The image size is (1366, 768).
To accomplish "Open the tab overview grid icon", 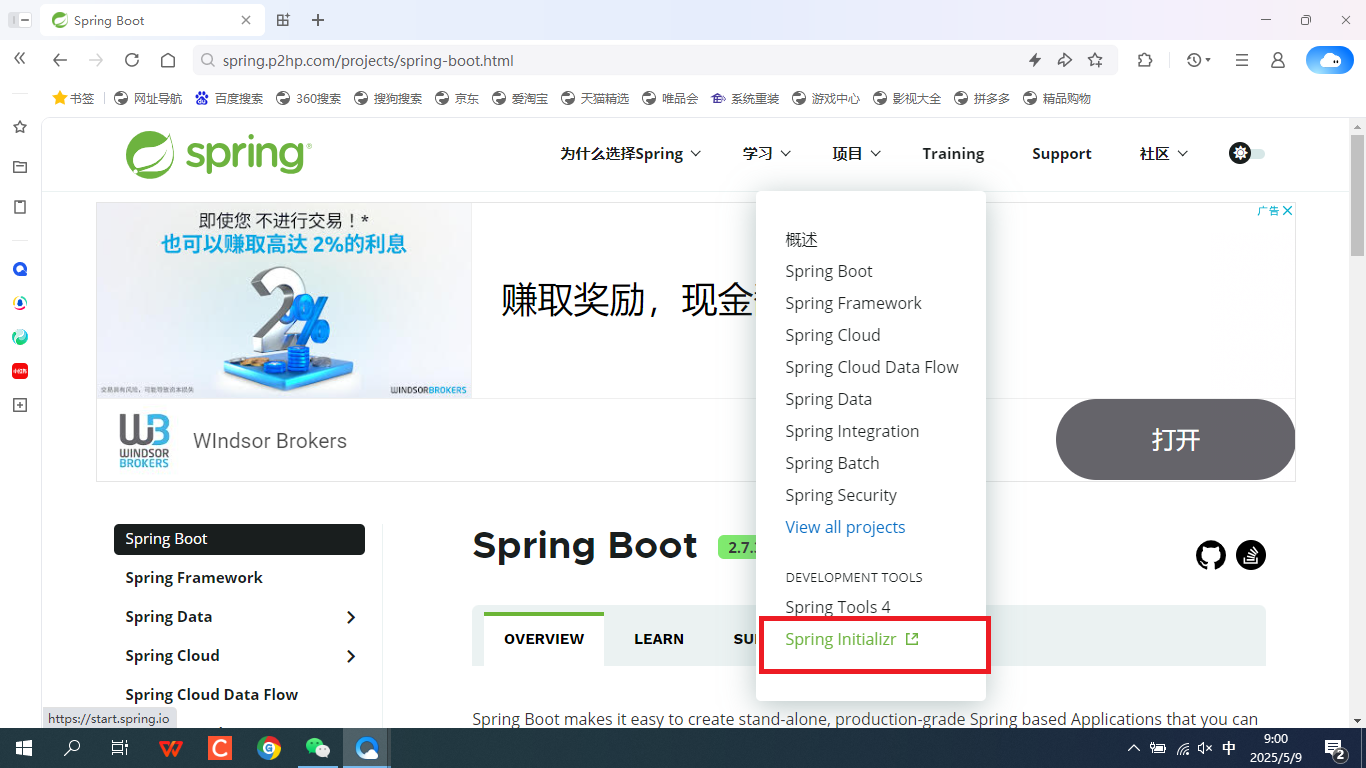I will (x=283, y=20).
